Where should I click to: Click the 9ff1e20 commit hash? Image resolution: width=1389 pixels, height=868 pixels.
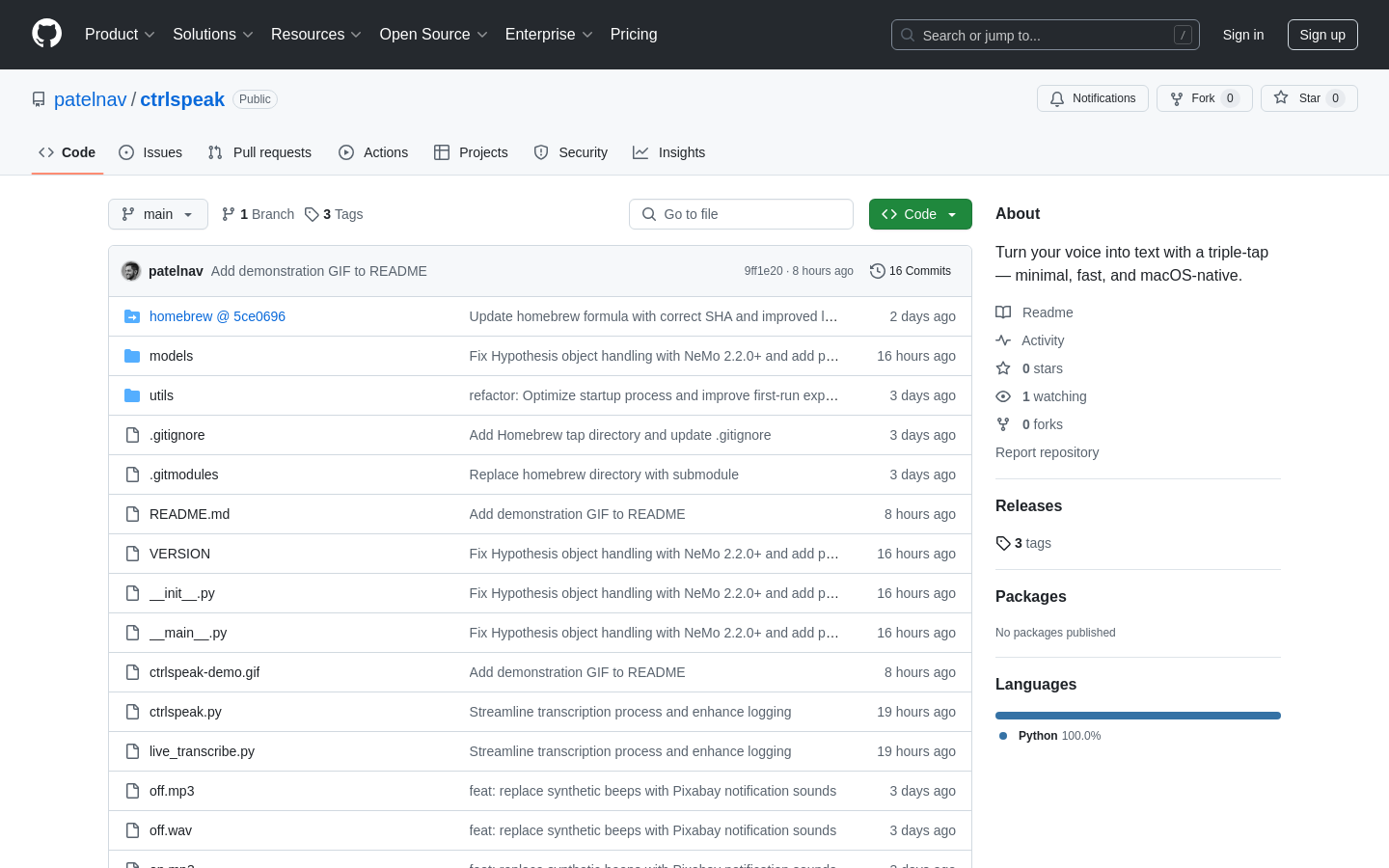click(763, 271)
